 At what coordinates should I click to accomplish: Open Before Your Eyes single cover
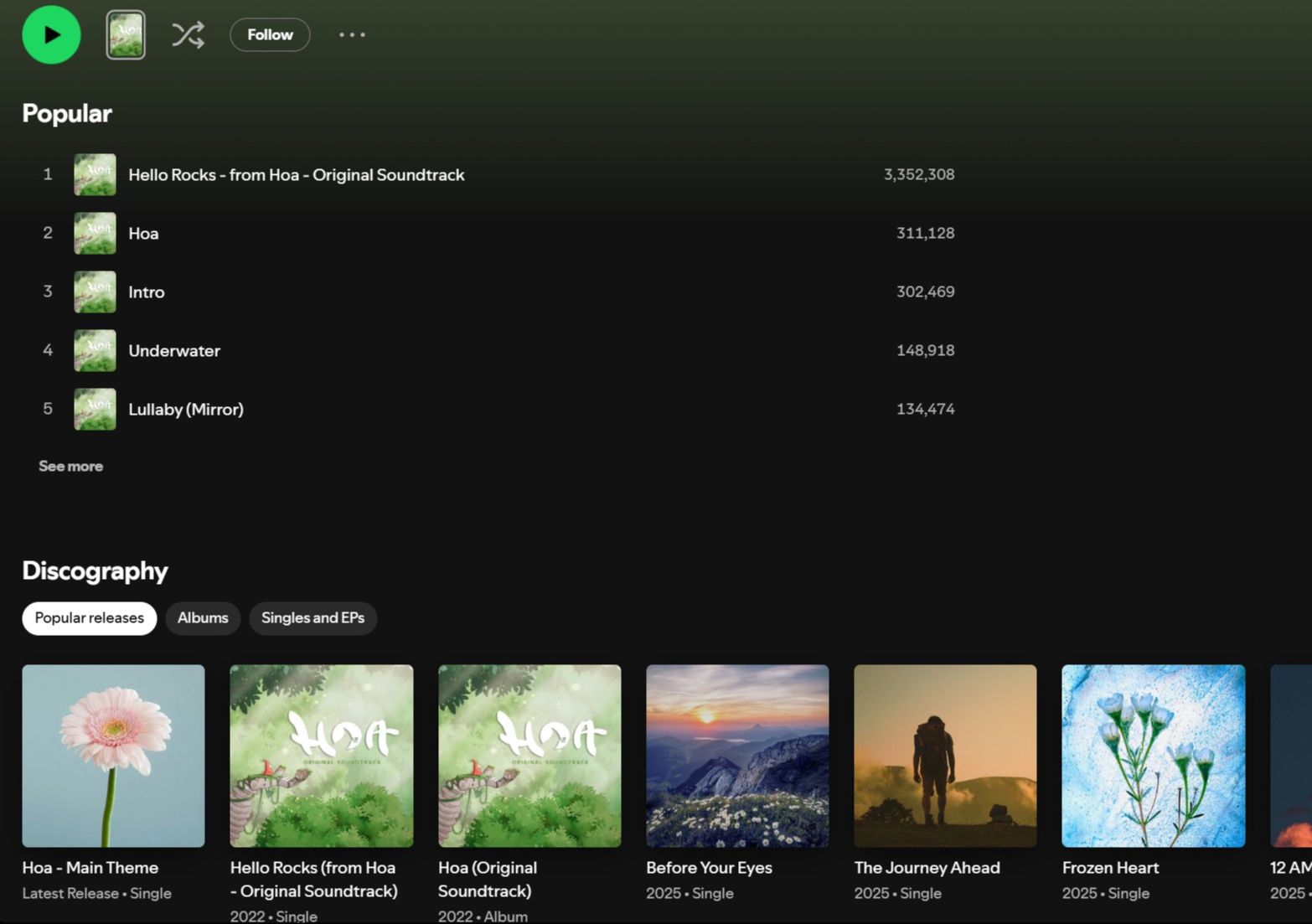tap(737, 756)
